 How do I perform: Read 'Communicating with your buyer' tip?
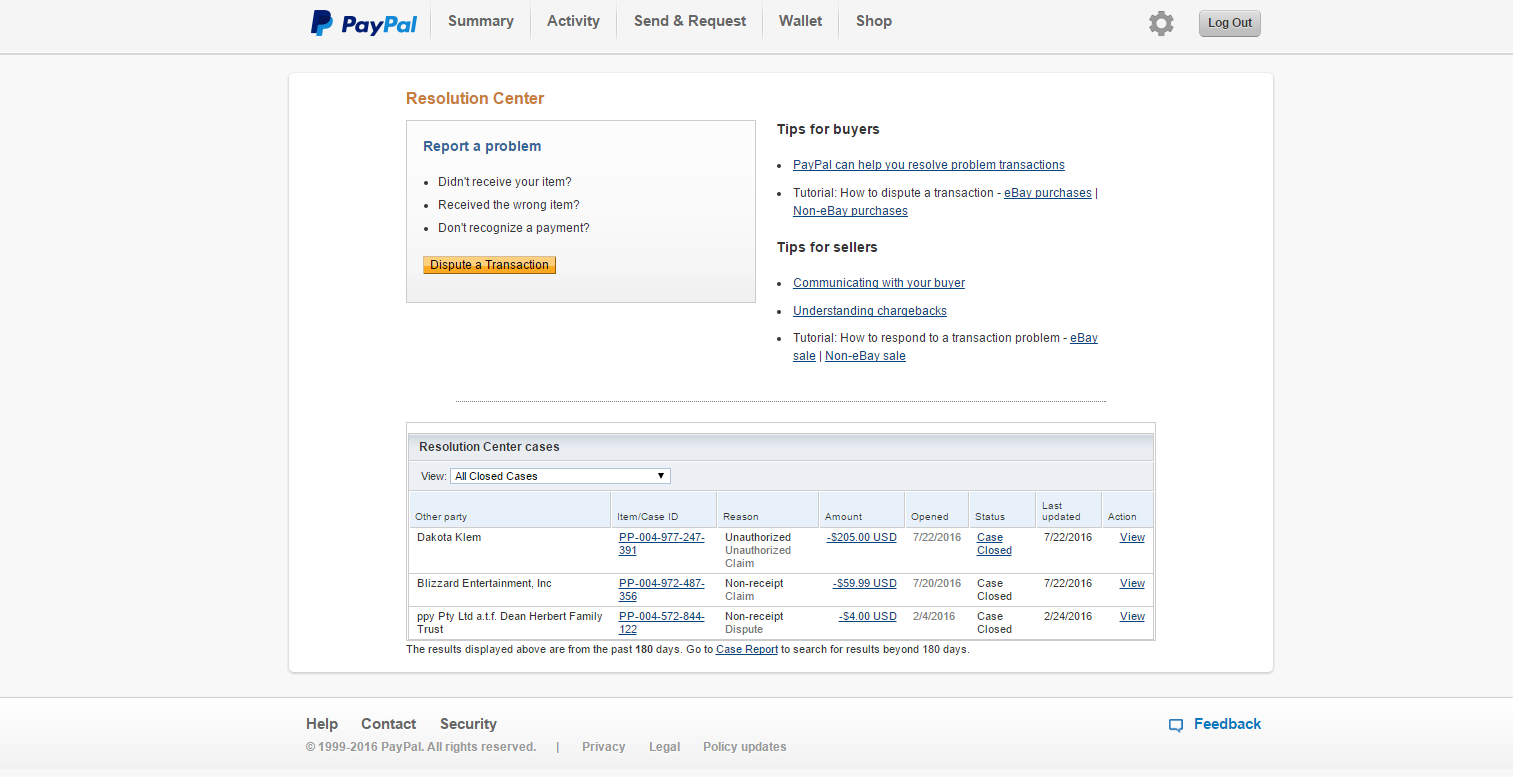(x=879, y=283)
